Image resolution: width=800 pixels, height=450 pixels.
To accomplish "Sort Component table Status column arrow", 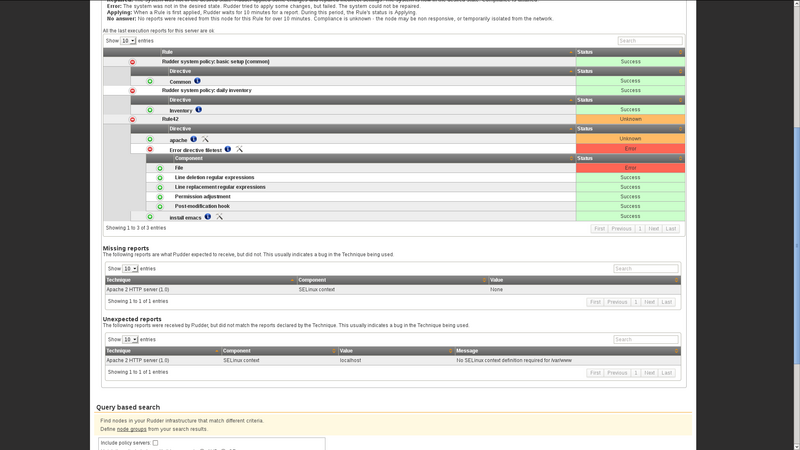I will point(681,158).
